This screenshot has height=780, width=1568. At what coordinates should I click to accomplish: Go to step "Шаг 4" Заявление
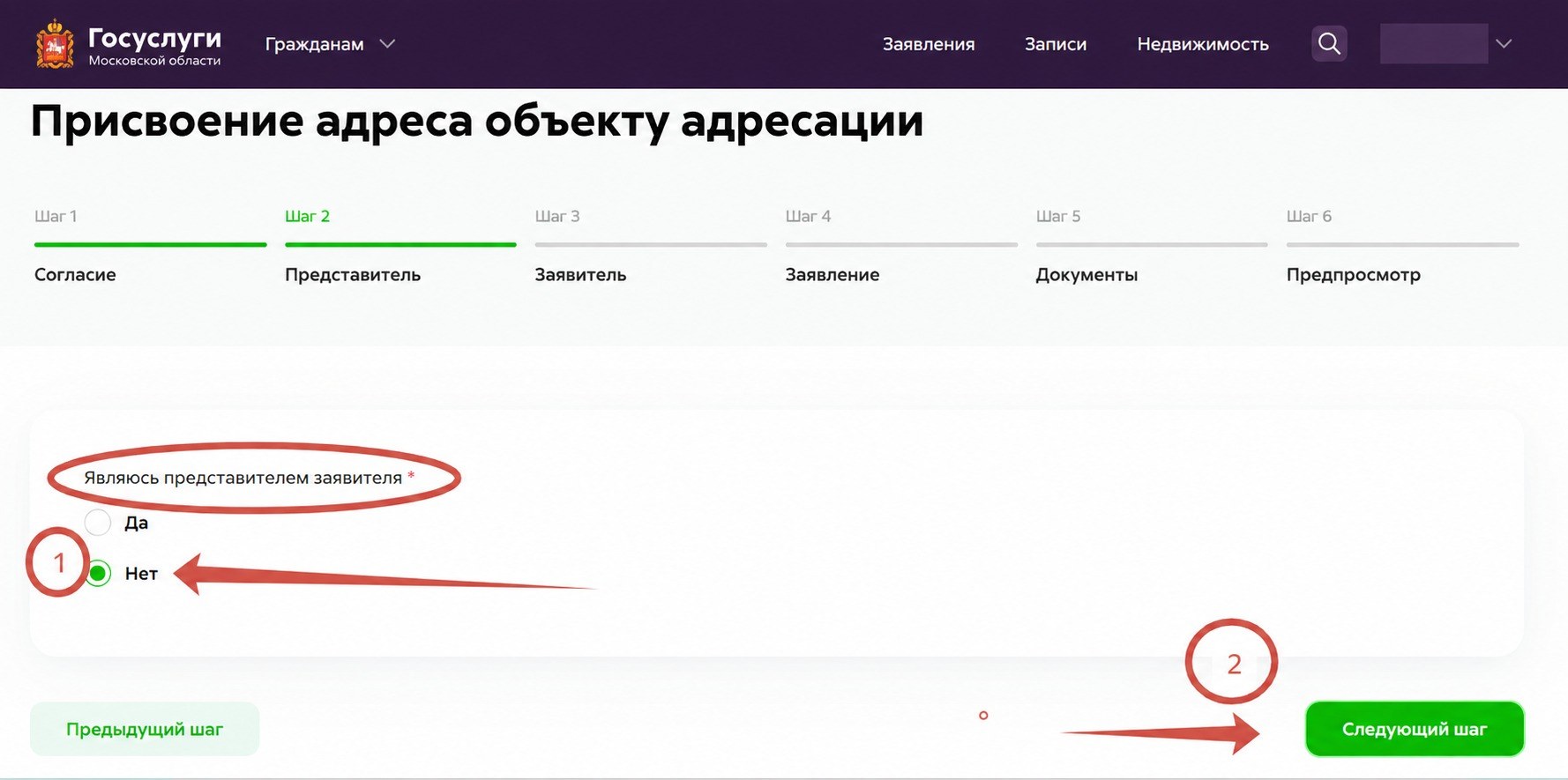click(x=901, y=246)
